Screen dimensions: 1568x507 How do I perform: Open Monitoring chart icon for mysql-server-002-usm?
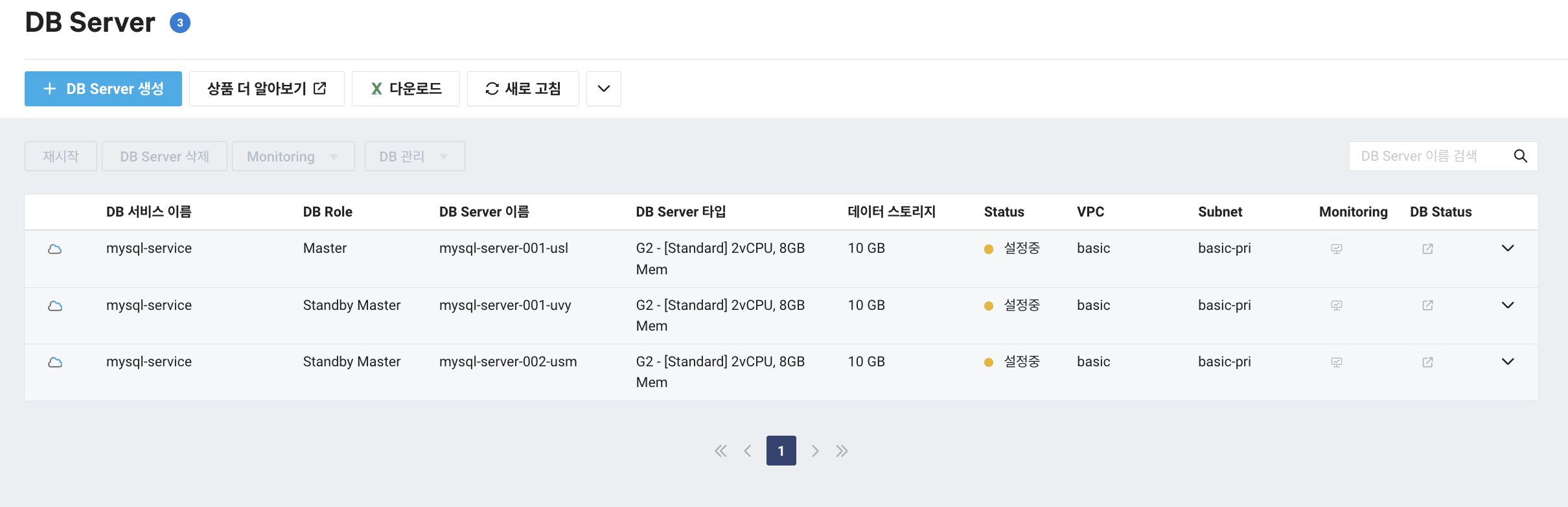1336,362
